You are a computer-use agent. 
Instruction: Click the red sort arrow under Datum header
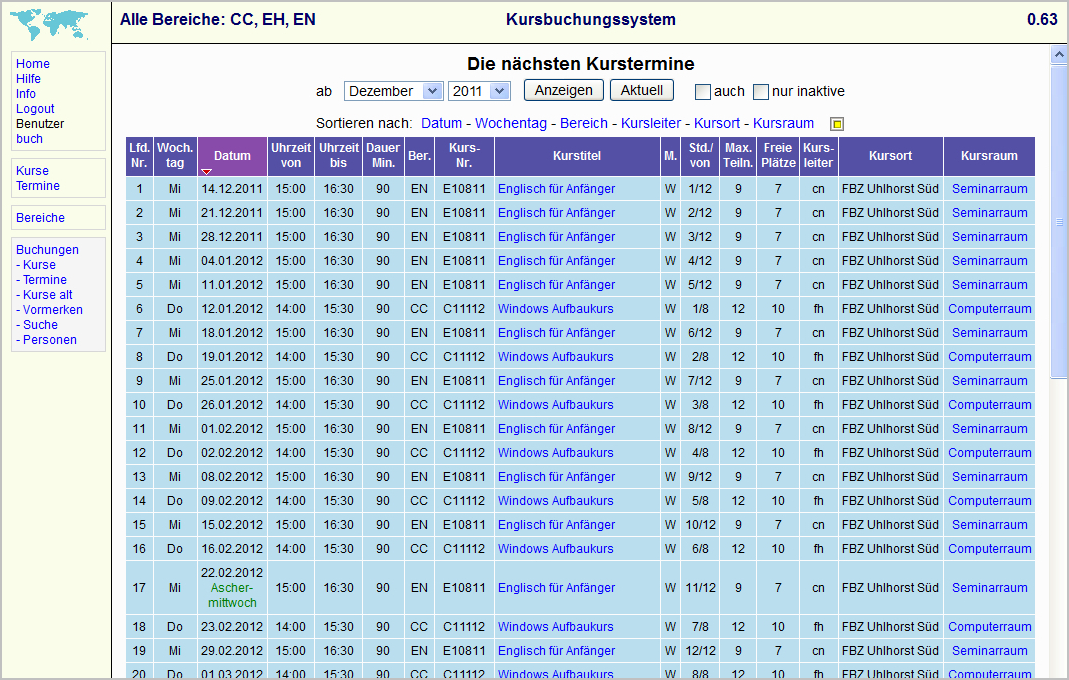coord(206,171)
